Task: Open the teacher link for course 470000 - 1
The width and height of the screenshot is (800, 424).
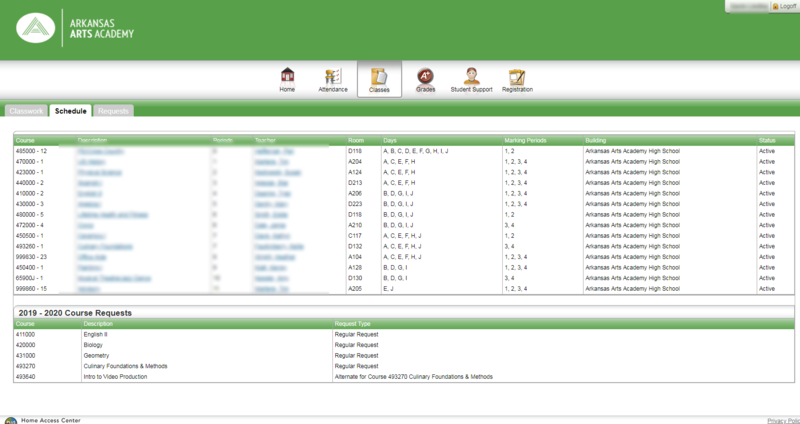Action: click(x=267, y=160)
